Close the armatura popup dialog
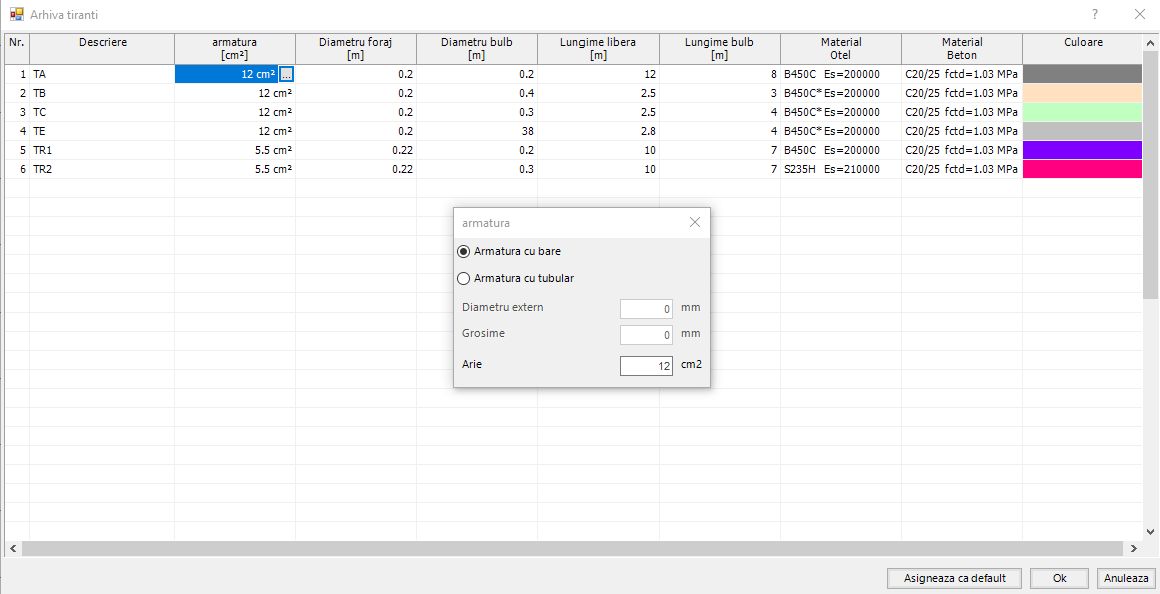This screenshot has width=1160, height=594. pyautogui.click(x=695, y=222)
